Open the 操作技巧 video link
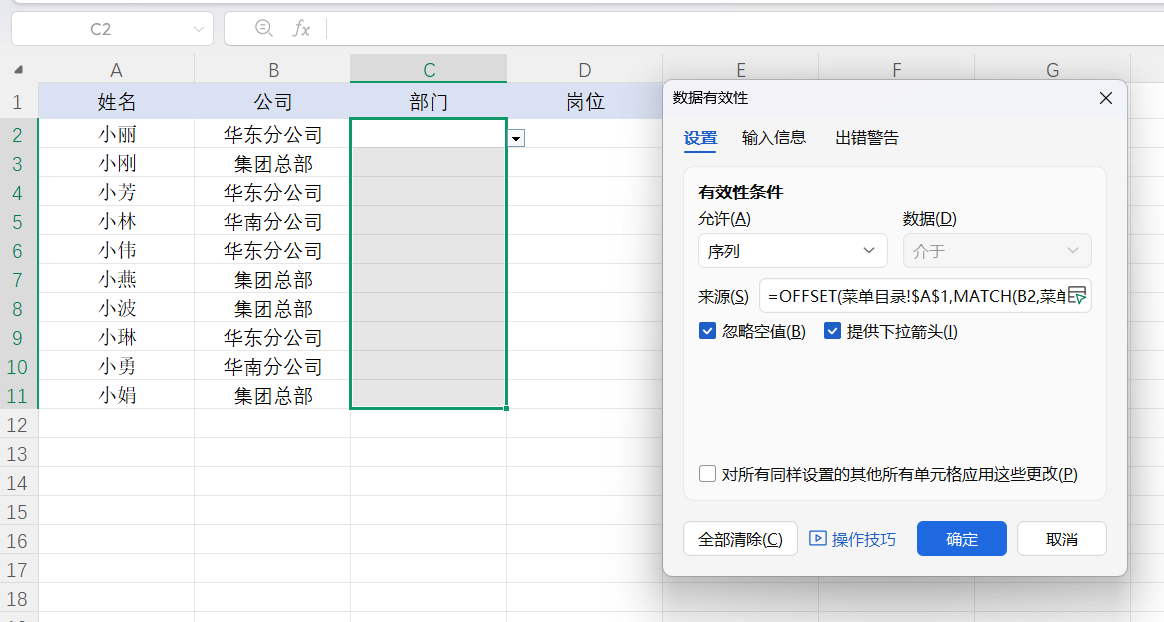 (853, 539)
